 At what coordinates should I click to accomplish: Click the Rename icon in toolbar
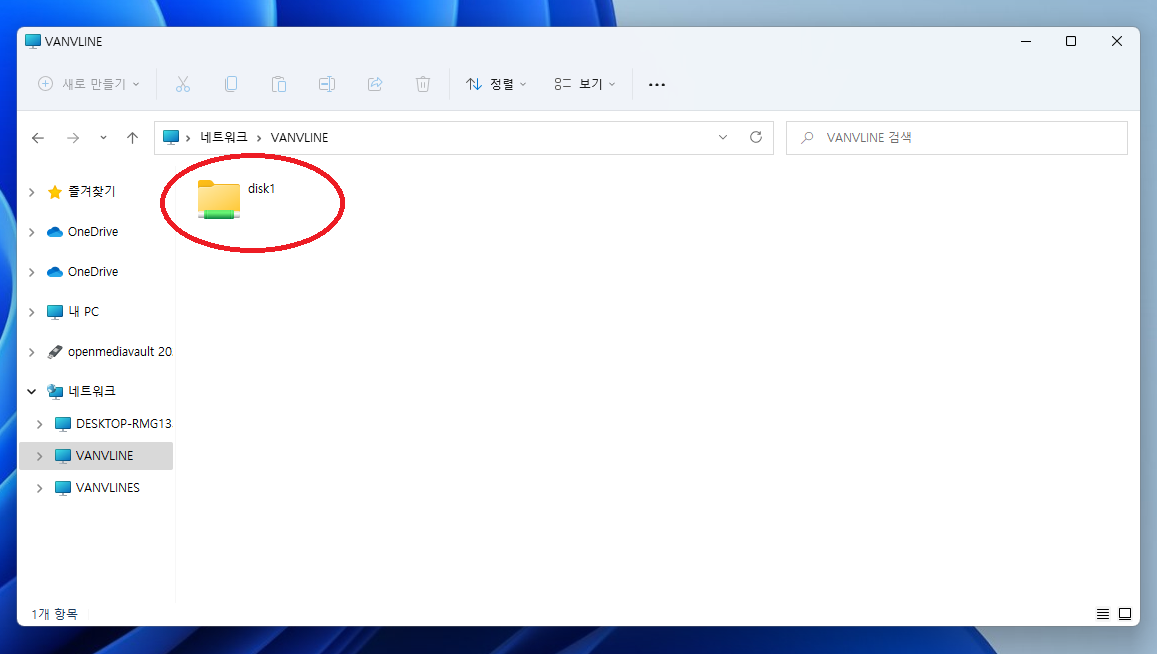coord(327,84)
